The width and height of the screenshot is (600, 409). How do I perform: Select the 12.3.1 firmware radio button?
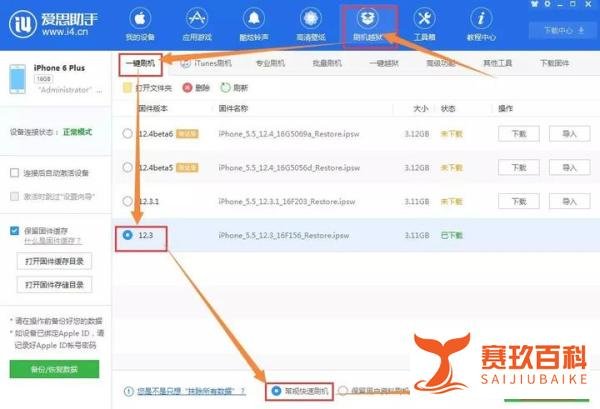pos(127,201)
